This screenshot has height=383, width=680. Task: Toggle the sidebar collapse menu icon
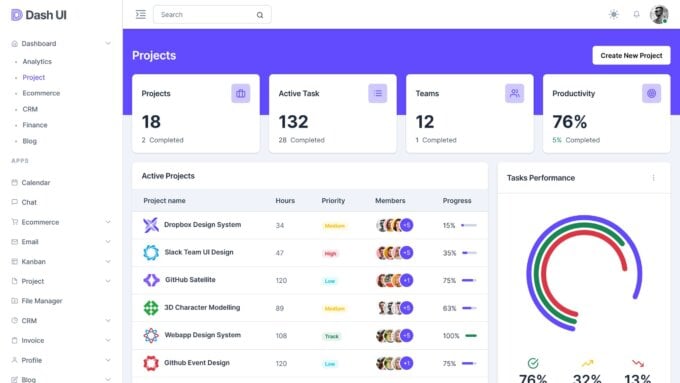[141, 14]
